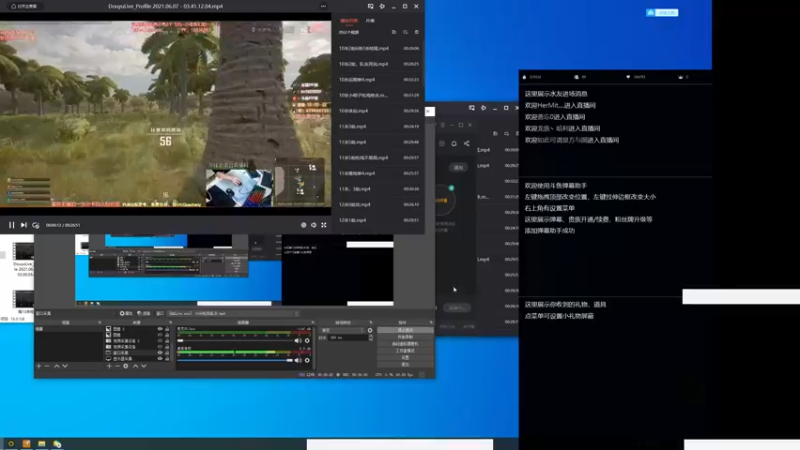Switch front player to mini-window mode
Screen dimensions: 800x450
tap(370, 6)
